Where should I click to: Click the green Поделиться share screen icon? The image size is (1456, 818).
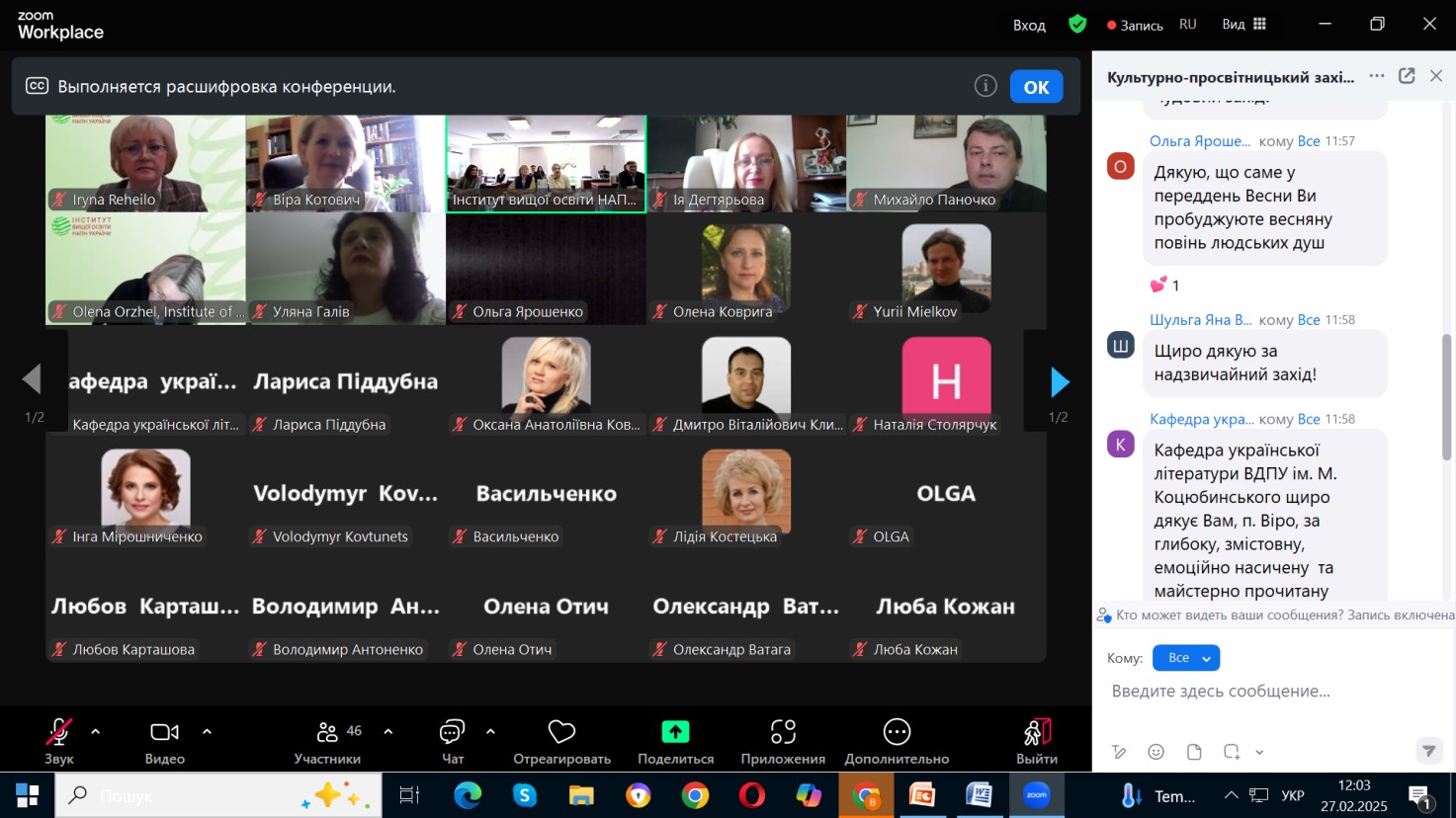click(x=675, y=732)
